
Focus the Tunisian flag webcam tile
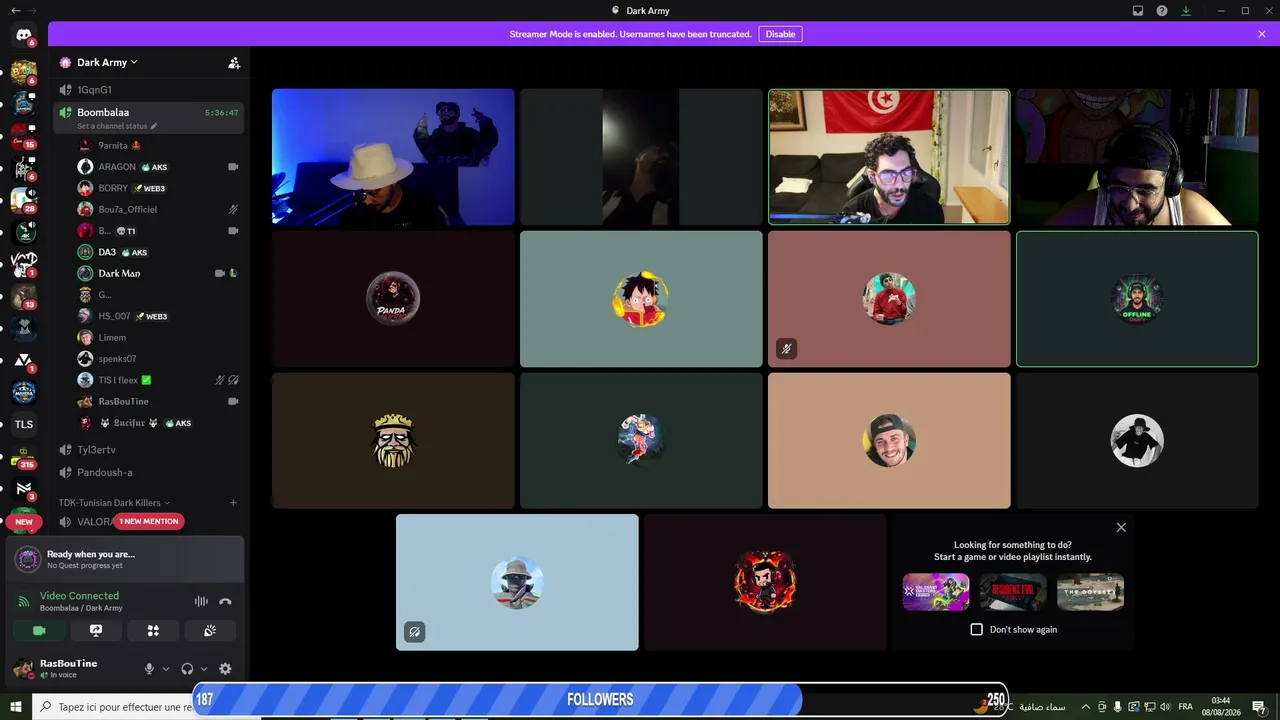click(889, 157)
